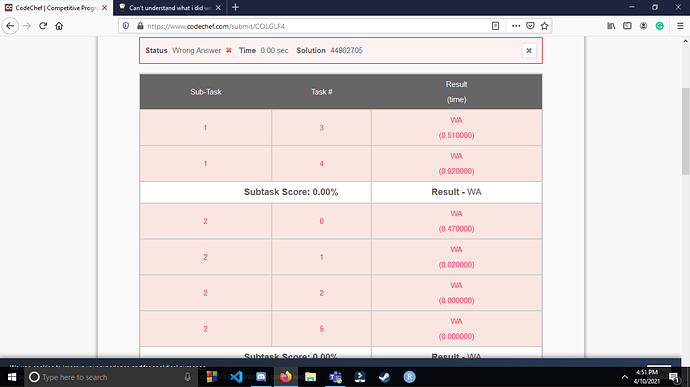This screenshot has height=387, width=690.
Task: Show sidebars icon in toolbar
Action: (628, 26)
